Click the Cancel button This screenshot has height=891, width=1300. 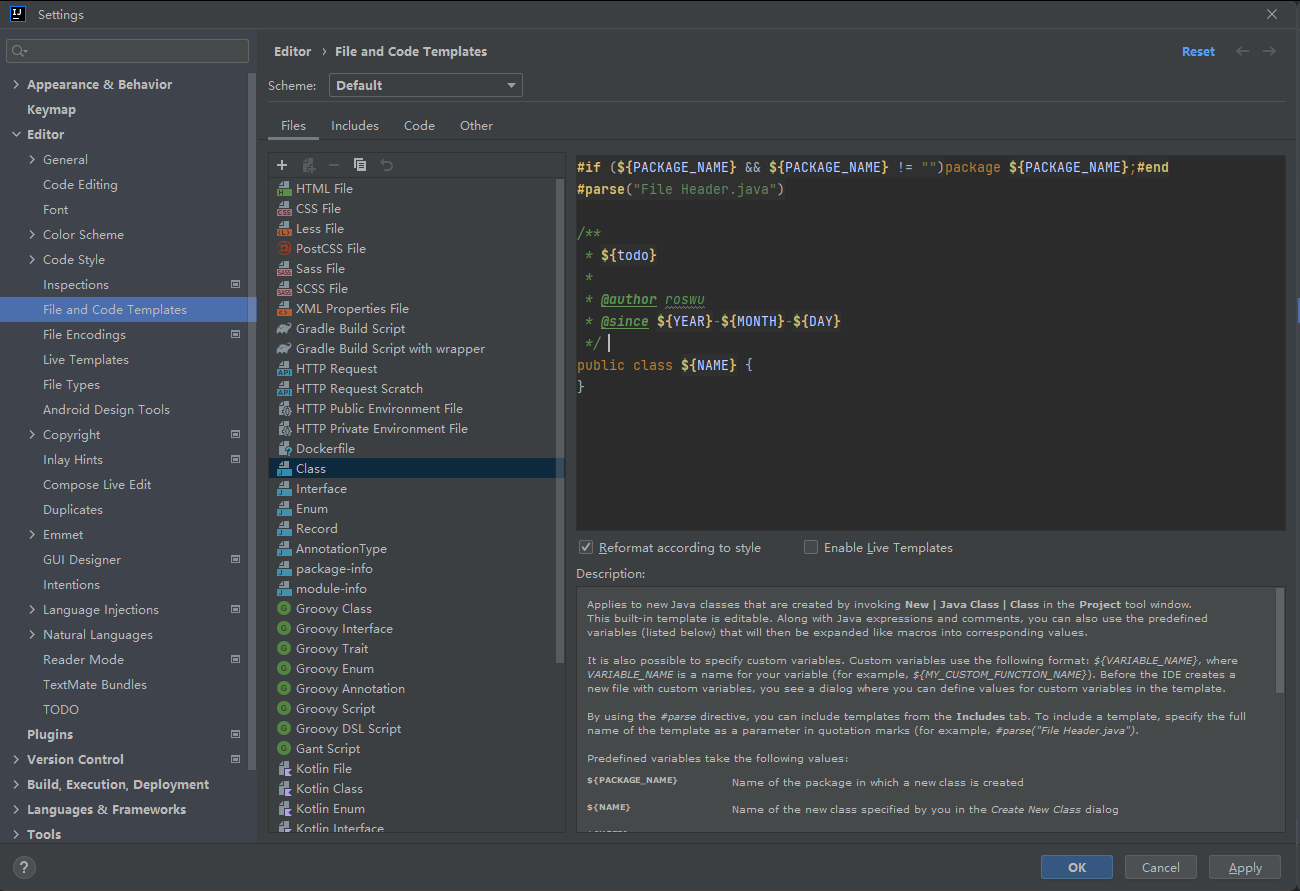click(1161, 867)
